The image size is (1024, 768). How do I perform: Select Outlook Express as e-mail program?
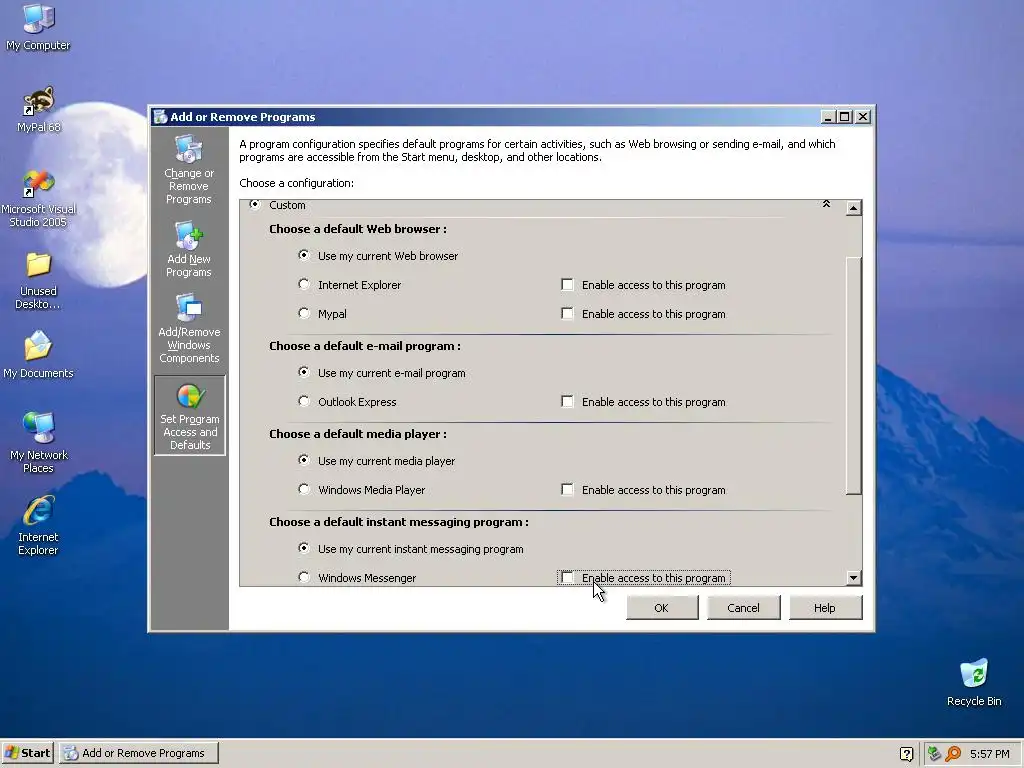tap(304, 401)
